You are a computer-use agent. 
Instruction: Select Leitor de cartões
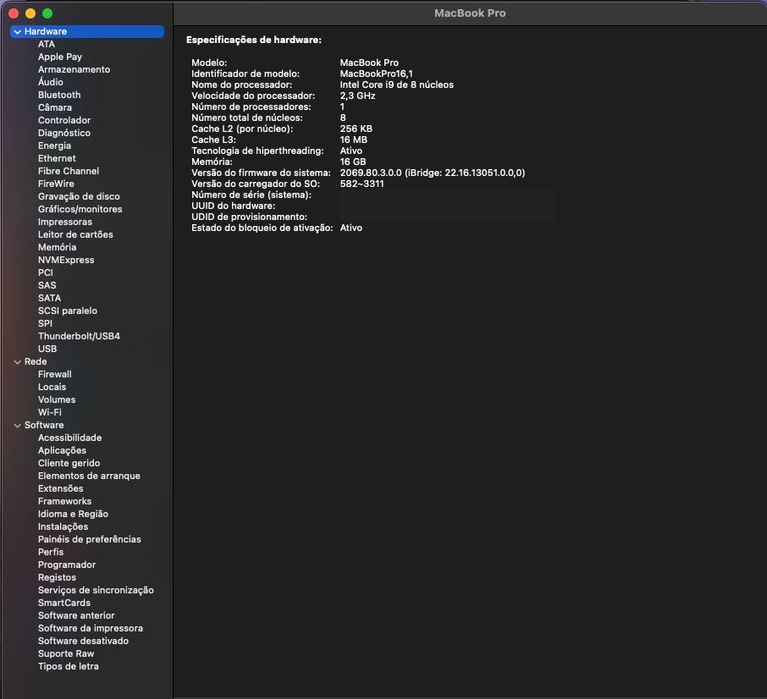coord(75,235)
